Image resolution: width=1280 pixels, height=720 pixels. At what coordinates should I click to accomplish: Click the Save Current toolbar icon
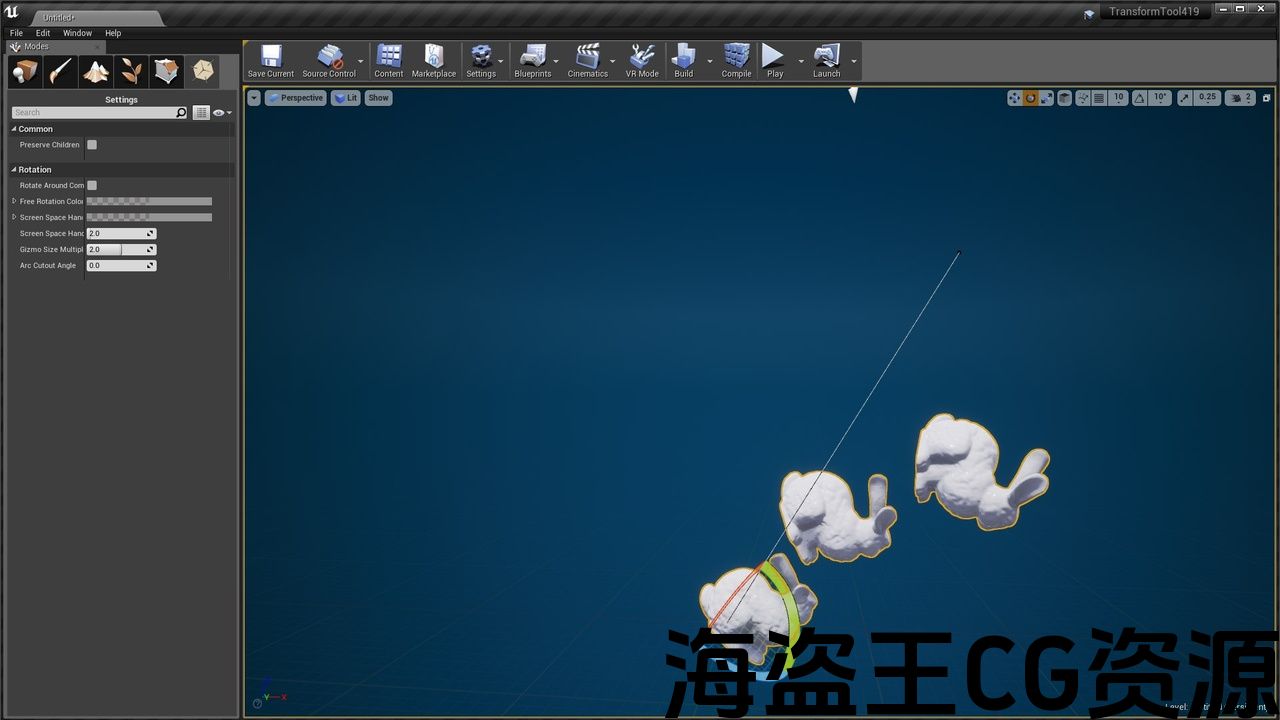[x=271, y=61]
